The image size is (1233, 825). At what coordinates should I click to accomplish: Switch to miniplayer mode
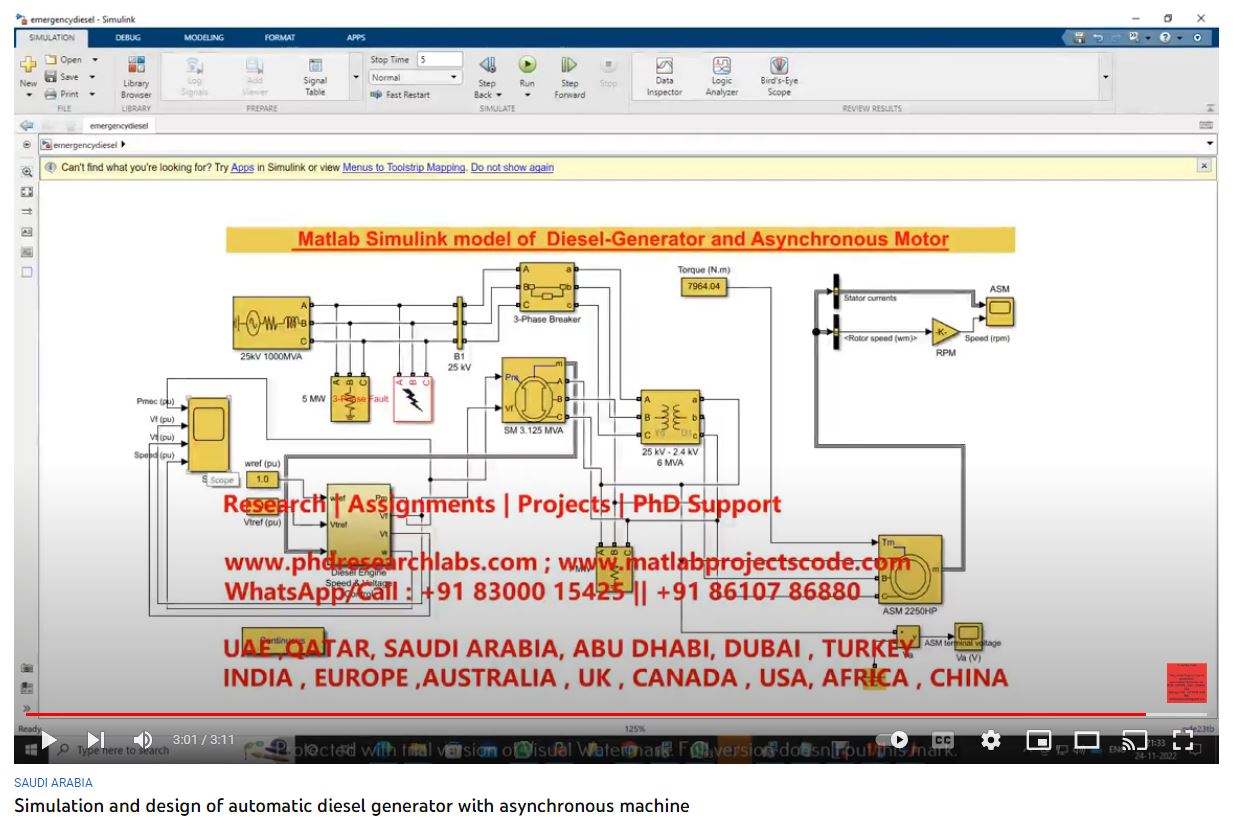point(1039,741)
